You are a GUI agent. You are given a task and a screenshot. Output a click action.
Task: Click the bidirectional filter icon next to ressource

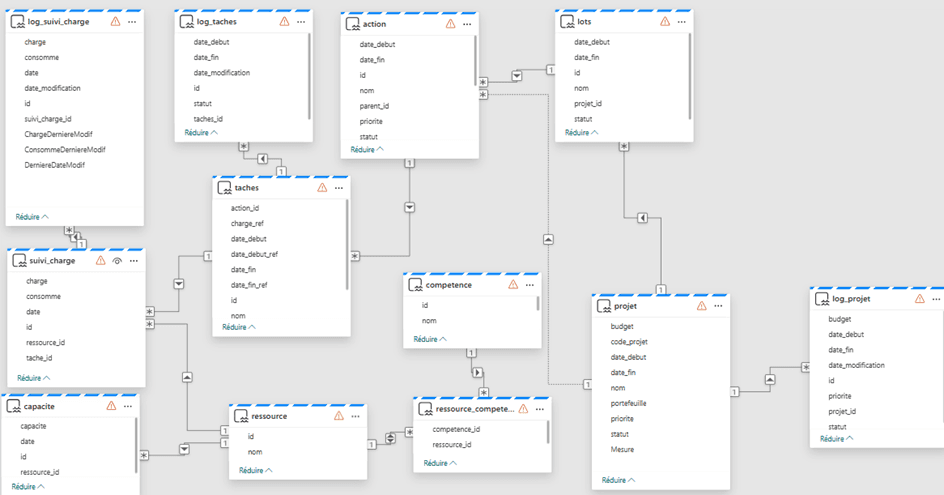pos(390,437)
